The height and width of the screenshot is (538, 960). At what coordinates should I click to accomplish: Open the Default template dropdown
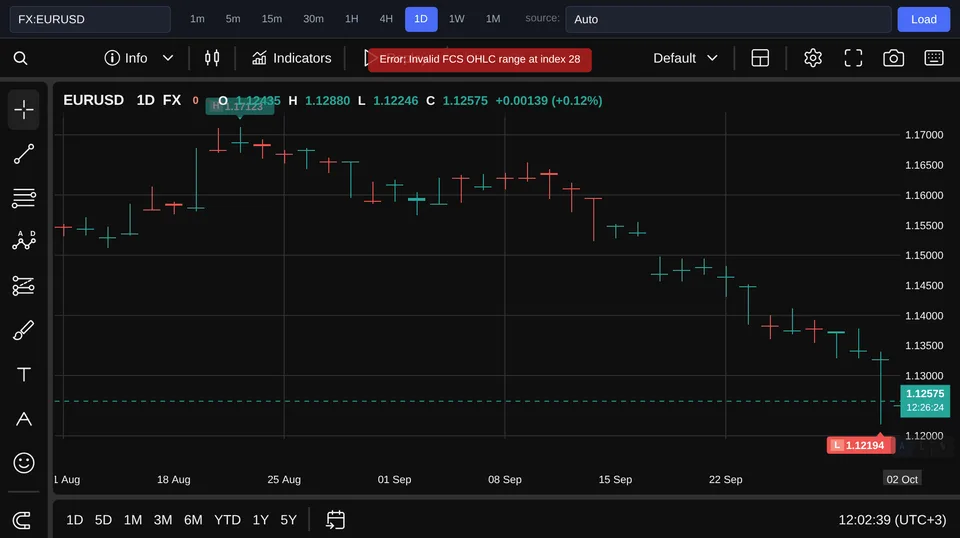pos(685,58)
